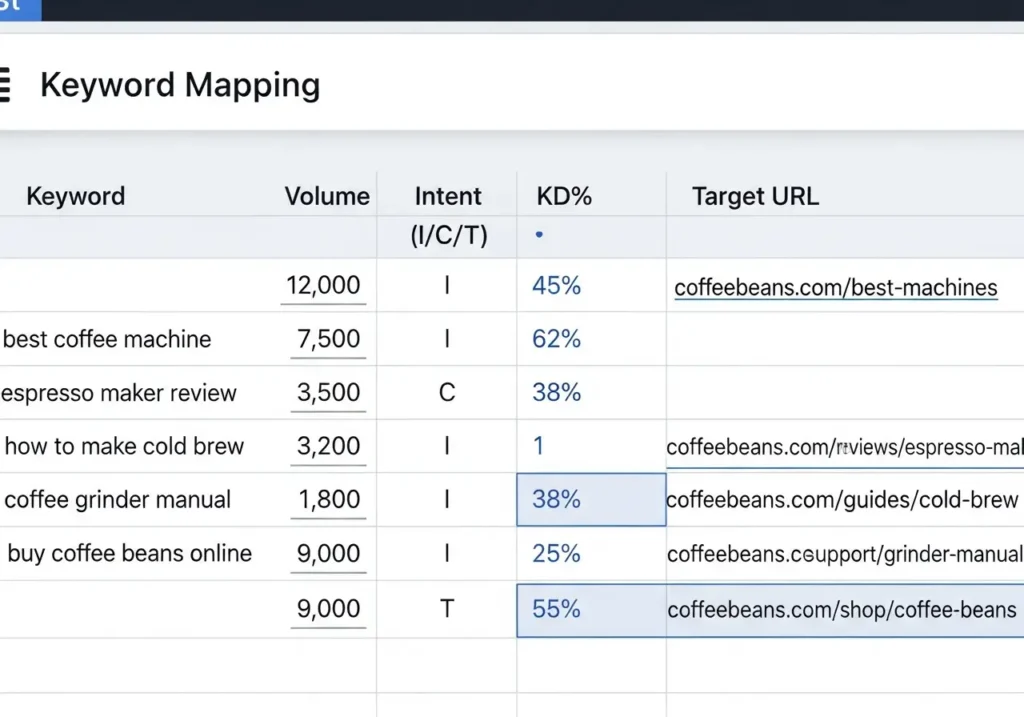1024x717 pixels.
Task: Select the 'coffee grinder manual' keyword cell
Action: [x=118, y=500]
